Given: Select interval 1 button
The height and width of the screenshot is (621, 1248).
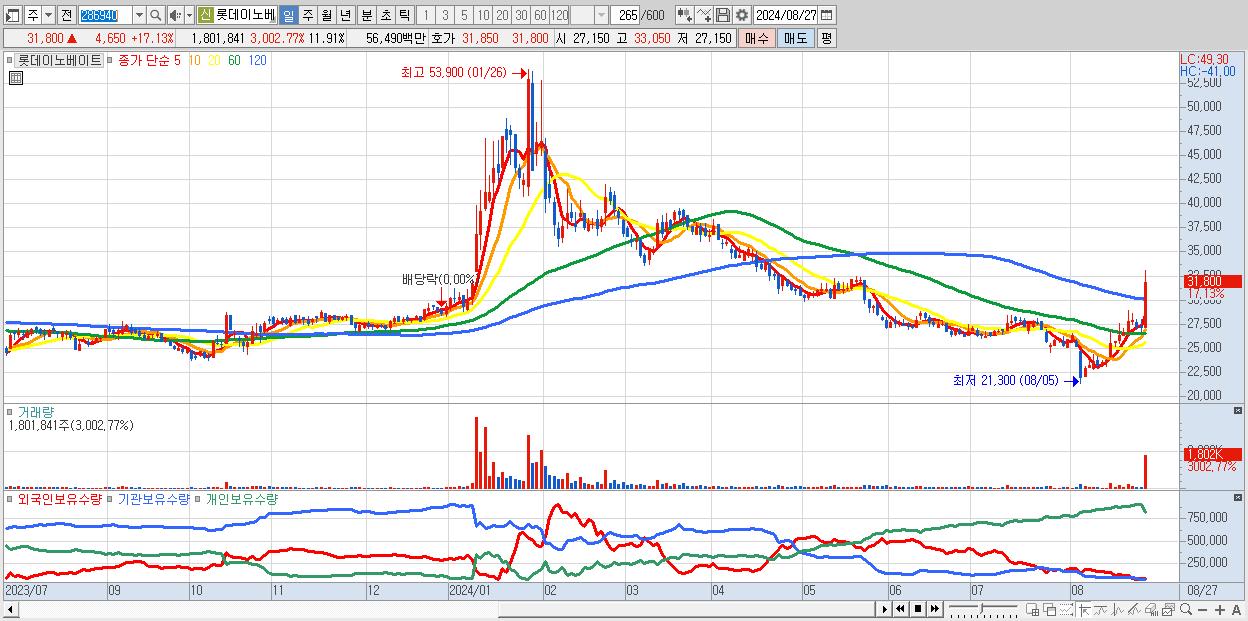Looking at the screenshot, I should [x=425, y=15].
